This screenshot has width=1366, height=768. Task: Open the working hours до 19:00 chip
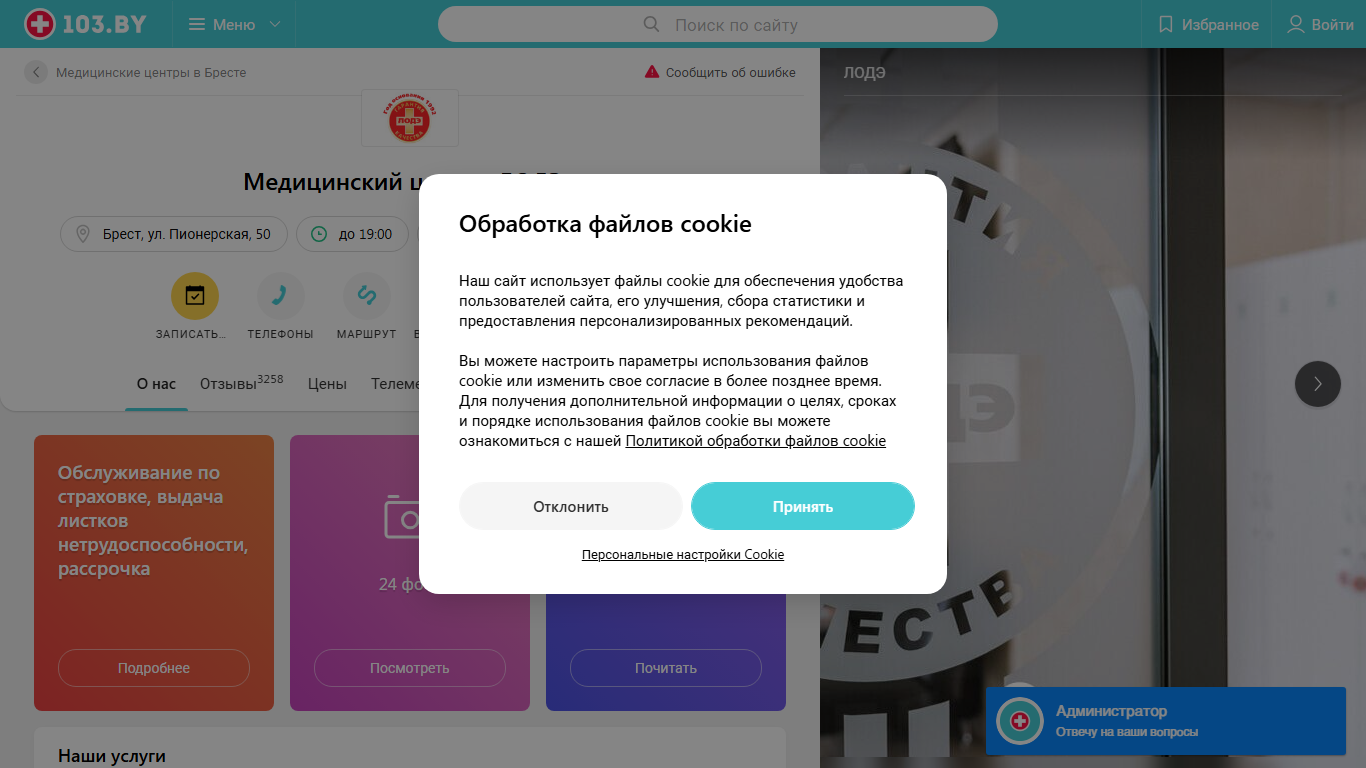point(353,234)
